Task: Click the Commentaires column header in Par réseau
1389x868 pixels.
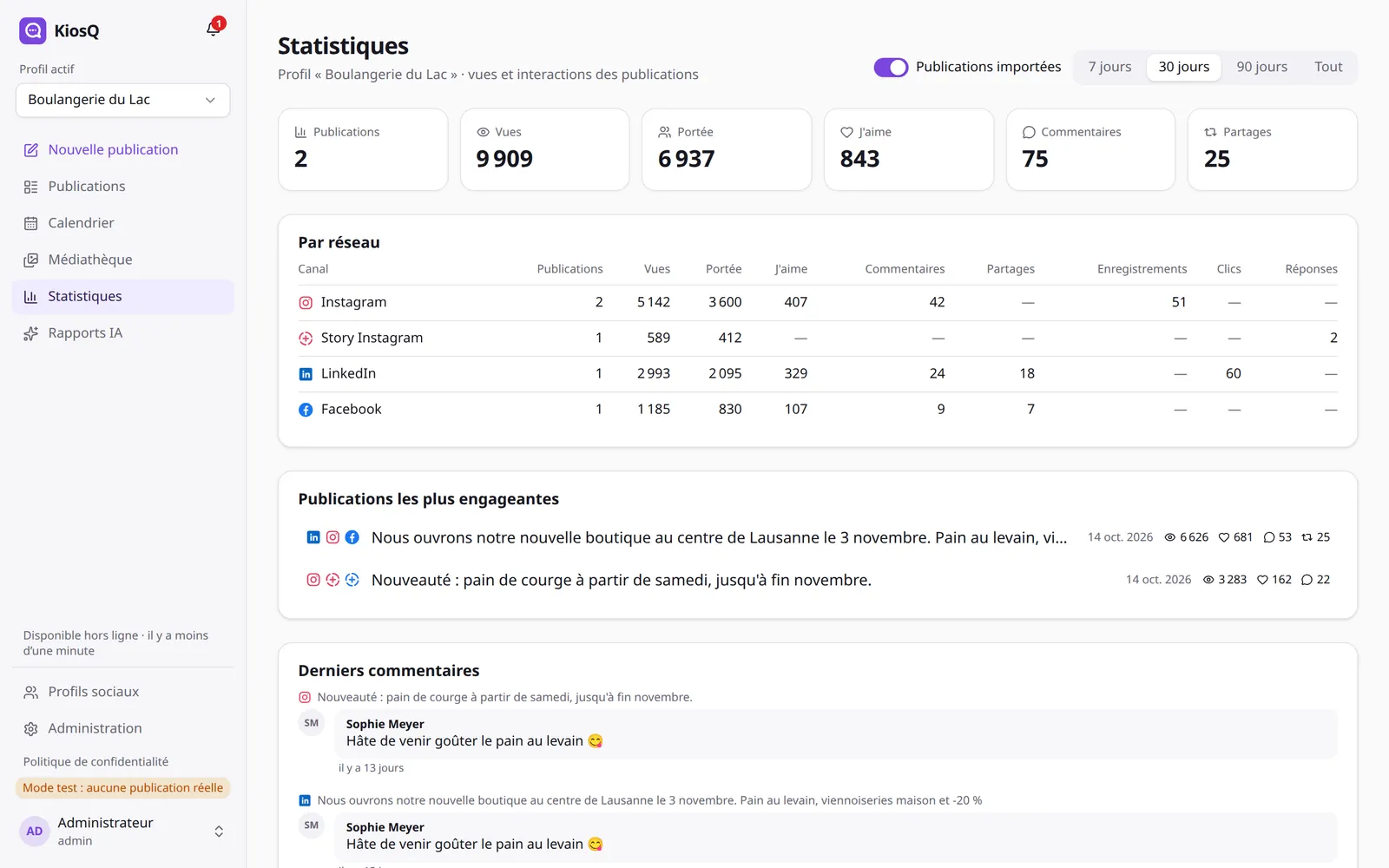Action: click(905, 269)
